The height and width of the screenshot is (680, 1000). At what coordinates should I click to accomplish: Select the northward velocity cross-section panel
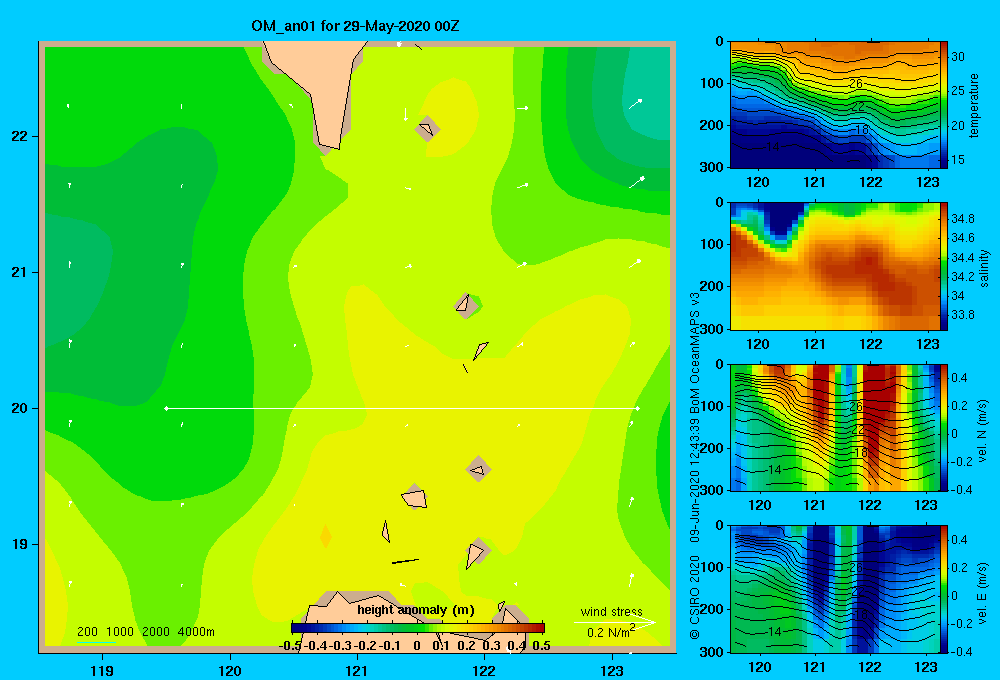coord(835,427)
